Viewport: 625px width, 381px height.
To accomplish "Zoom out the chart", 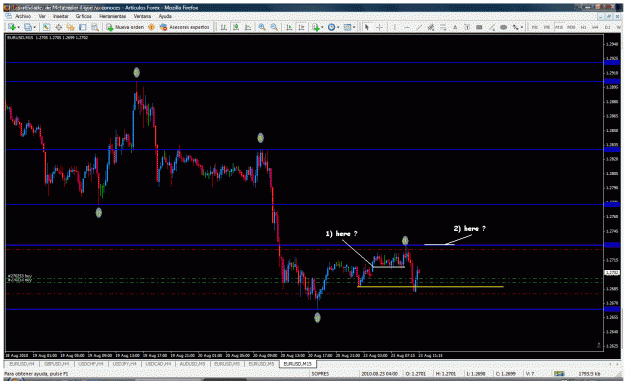I will coord(274,27).
